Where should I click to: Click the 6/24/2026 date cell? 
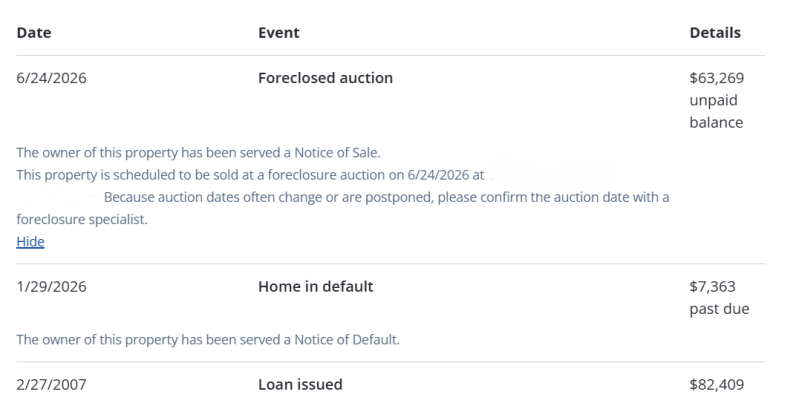(51, 78)
